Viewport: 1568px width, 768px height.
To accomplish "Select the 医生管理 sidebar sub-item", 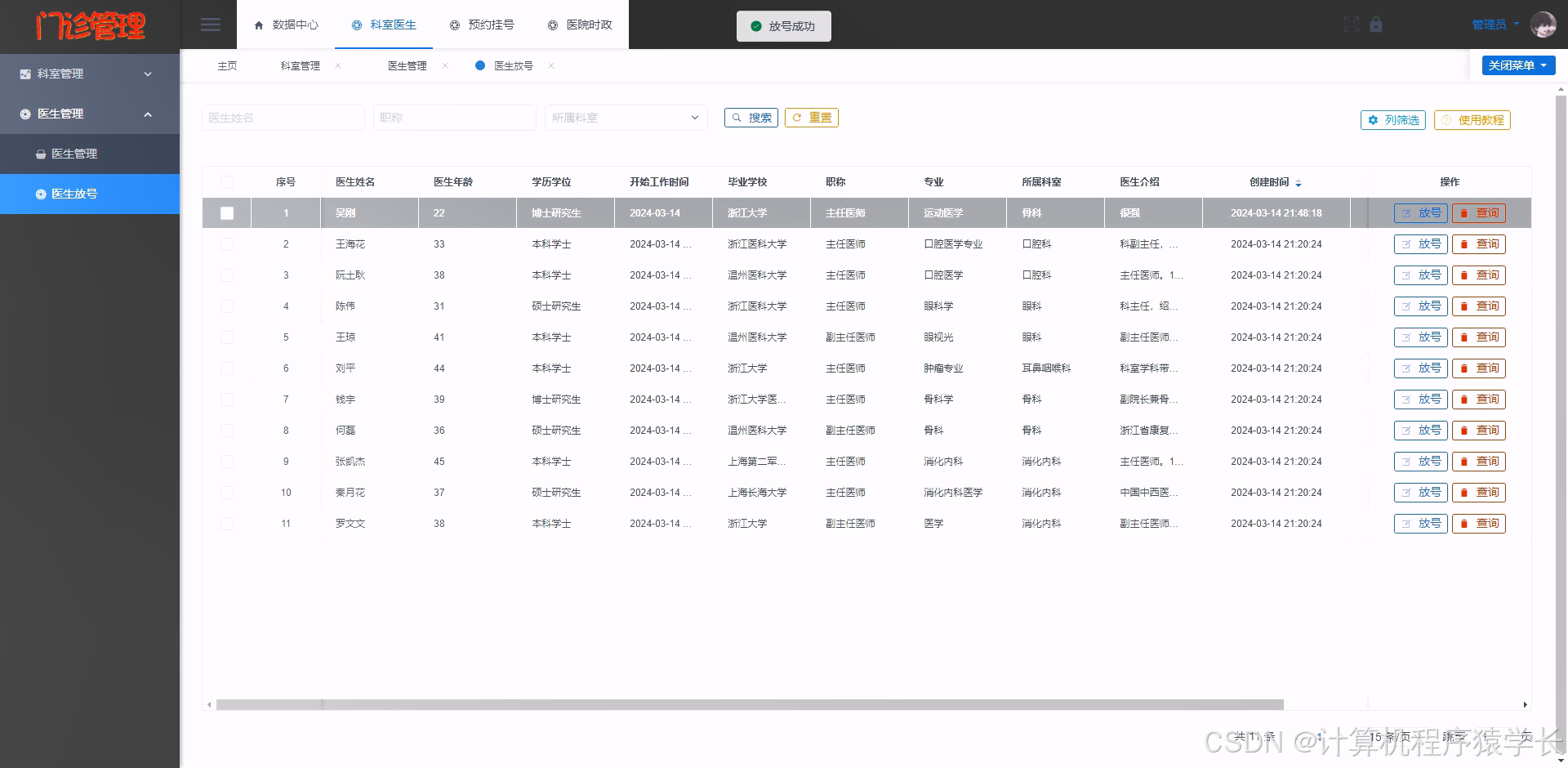I will pos(90,154).
